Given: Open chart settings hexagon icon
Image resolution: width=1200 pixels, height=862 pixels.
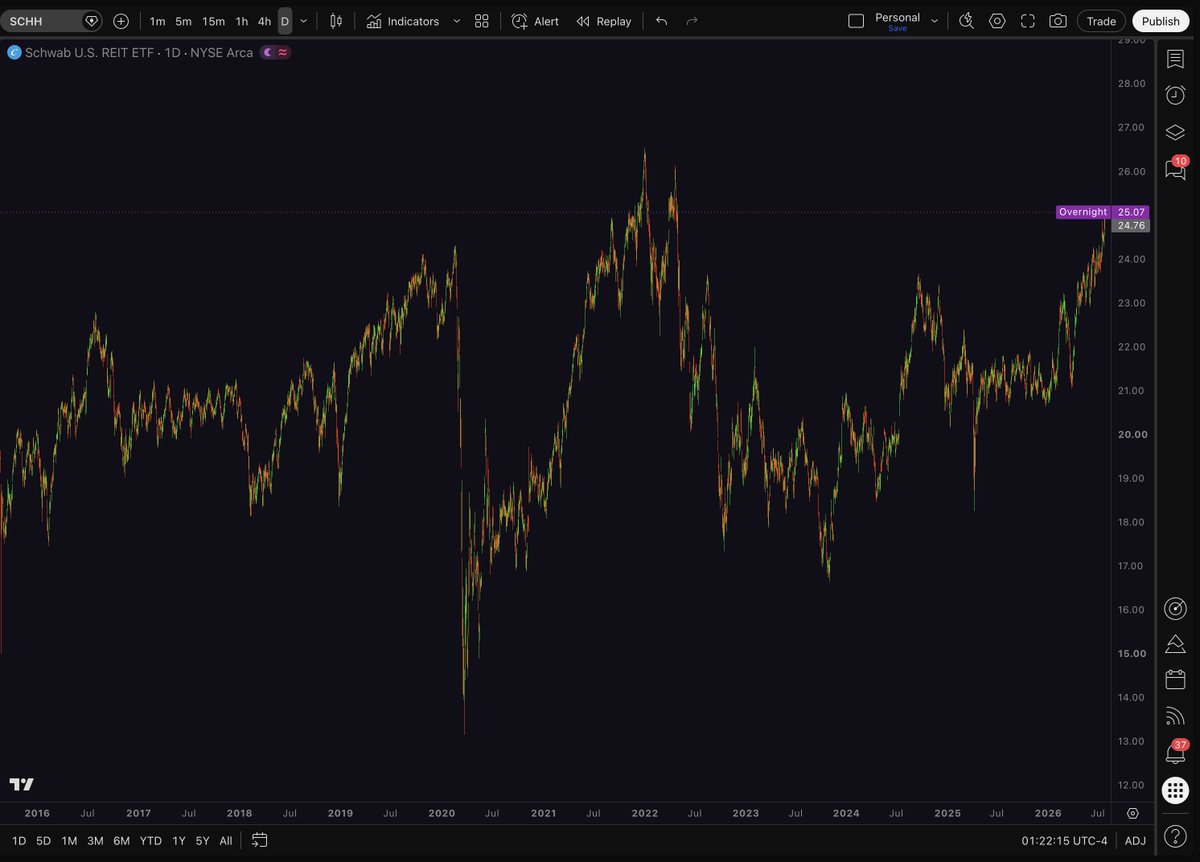Looking at the screenshot, I should [997, 21].
